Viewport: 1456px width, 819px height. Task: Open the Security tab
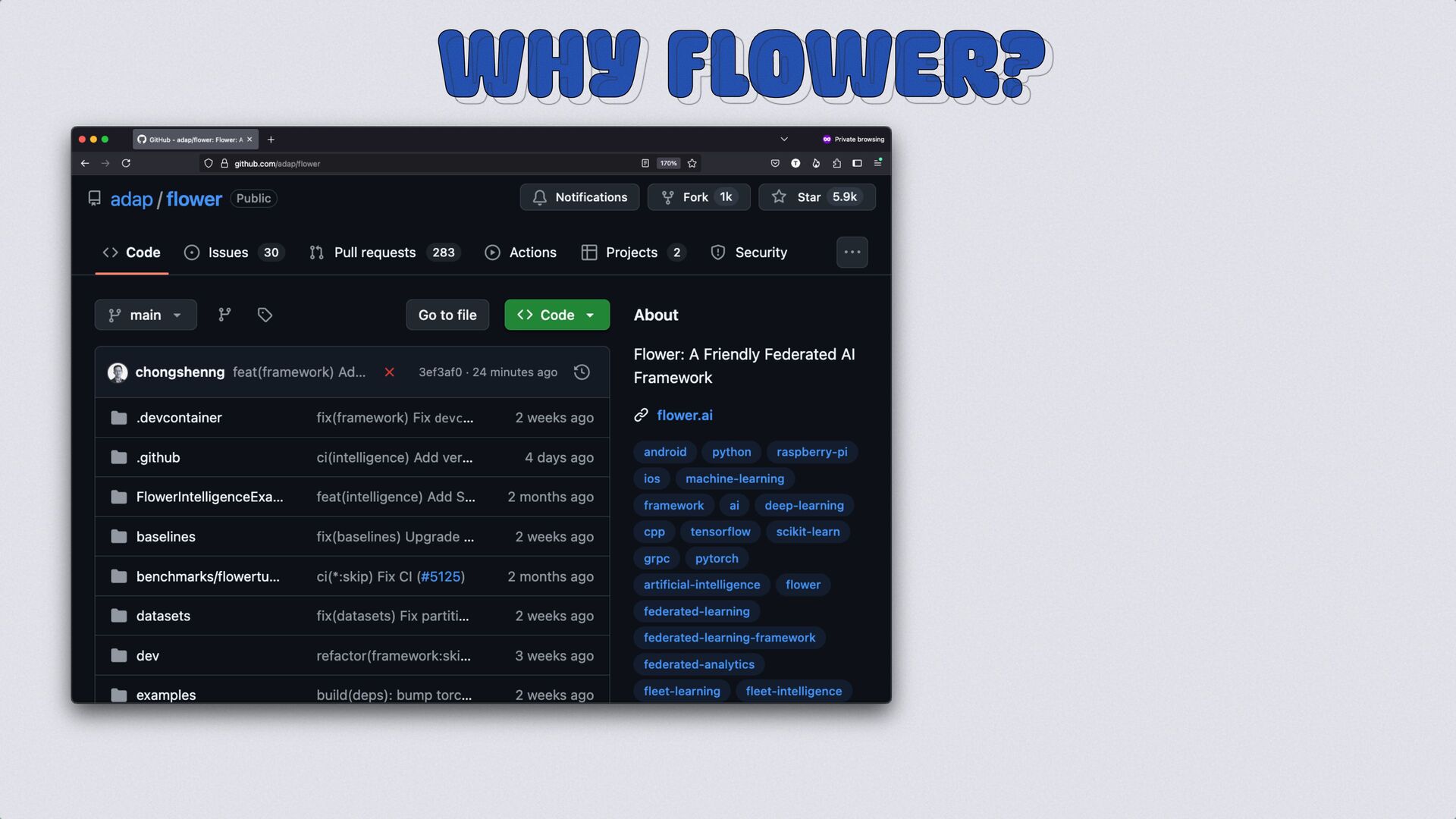pos(749,253)
